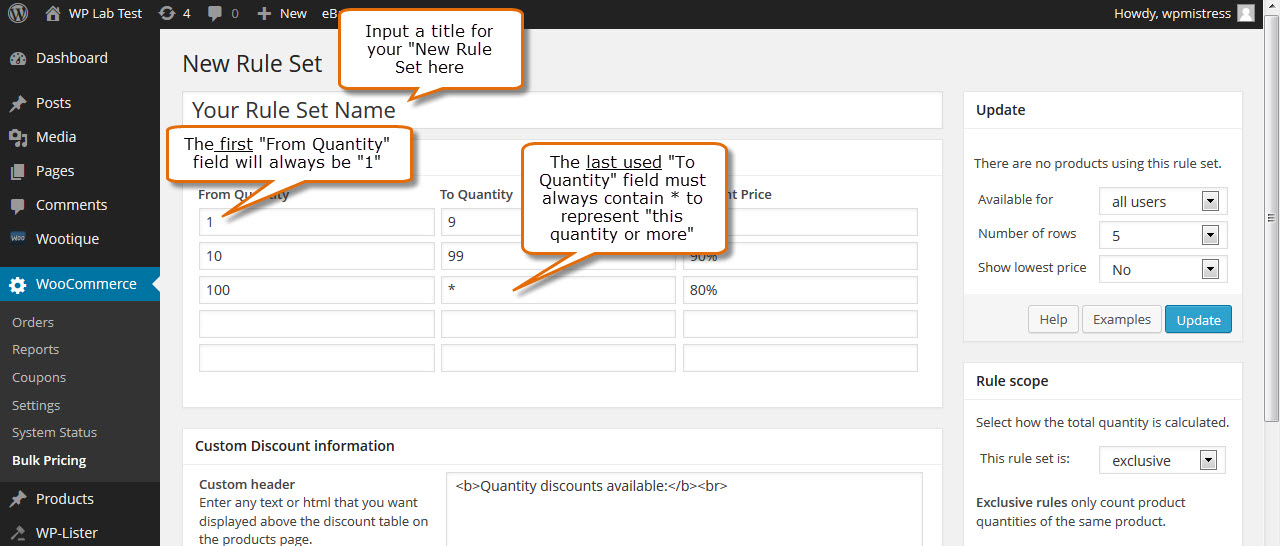1280x546 pixels.
Task: Open the Bulk Pricing submenu item
Action: [x=49, y=461]
